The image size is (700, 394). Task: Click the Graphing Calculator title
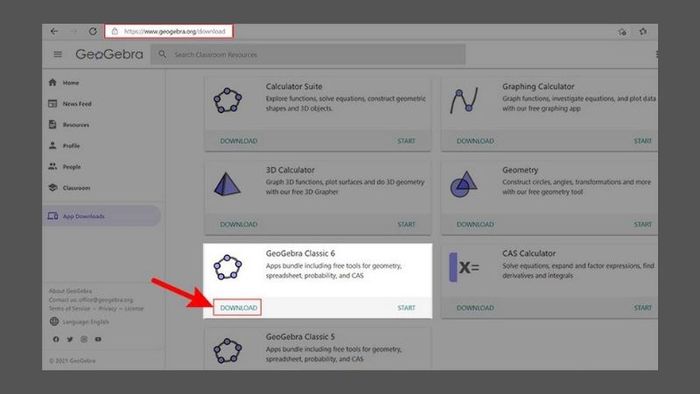(x=538, y=87)
